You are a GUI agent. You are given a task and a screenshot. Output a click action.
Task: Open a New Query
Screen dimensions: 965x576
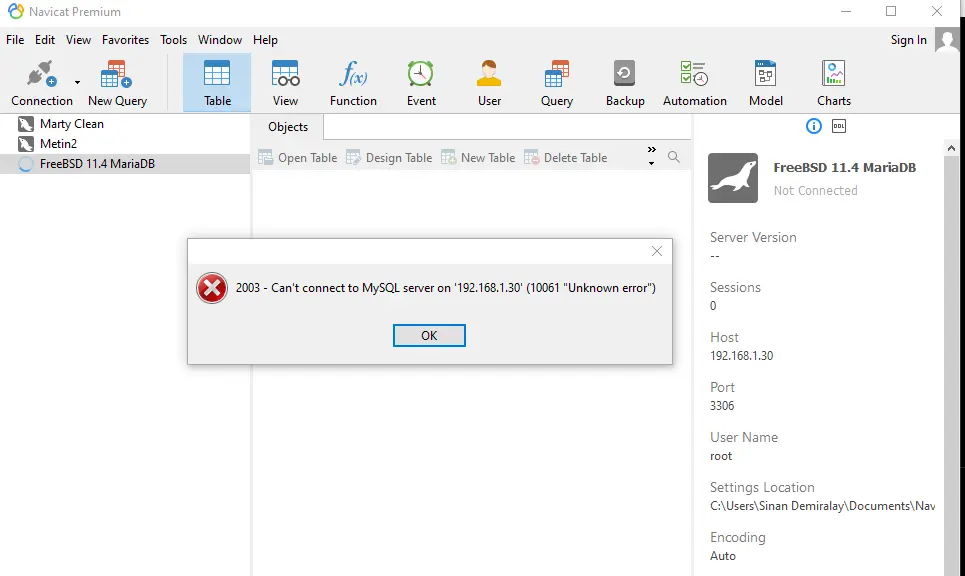pyautogui.click(x=117, y=83)
